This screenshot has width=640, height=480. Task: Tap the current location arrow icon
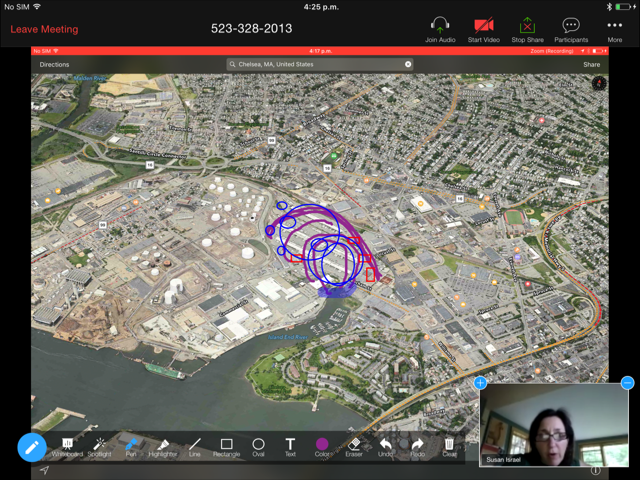click(x=44, y=470)
